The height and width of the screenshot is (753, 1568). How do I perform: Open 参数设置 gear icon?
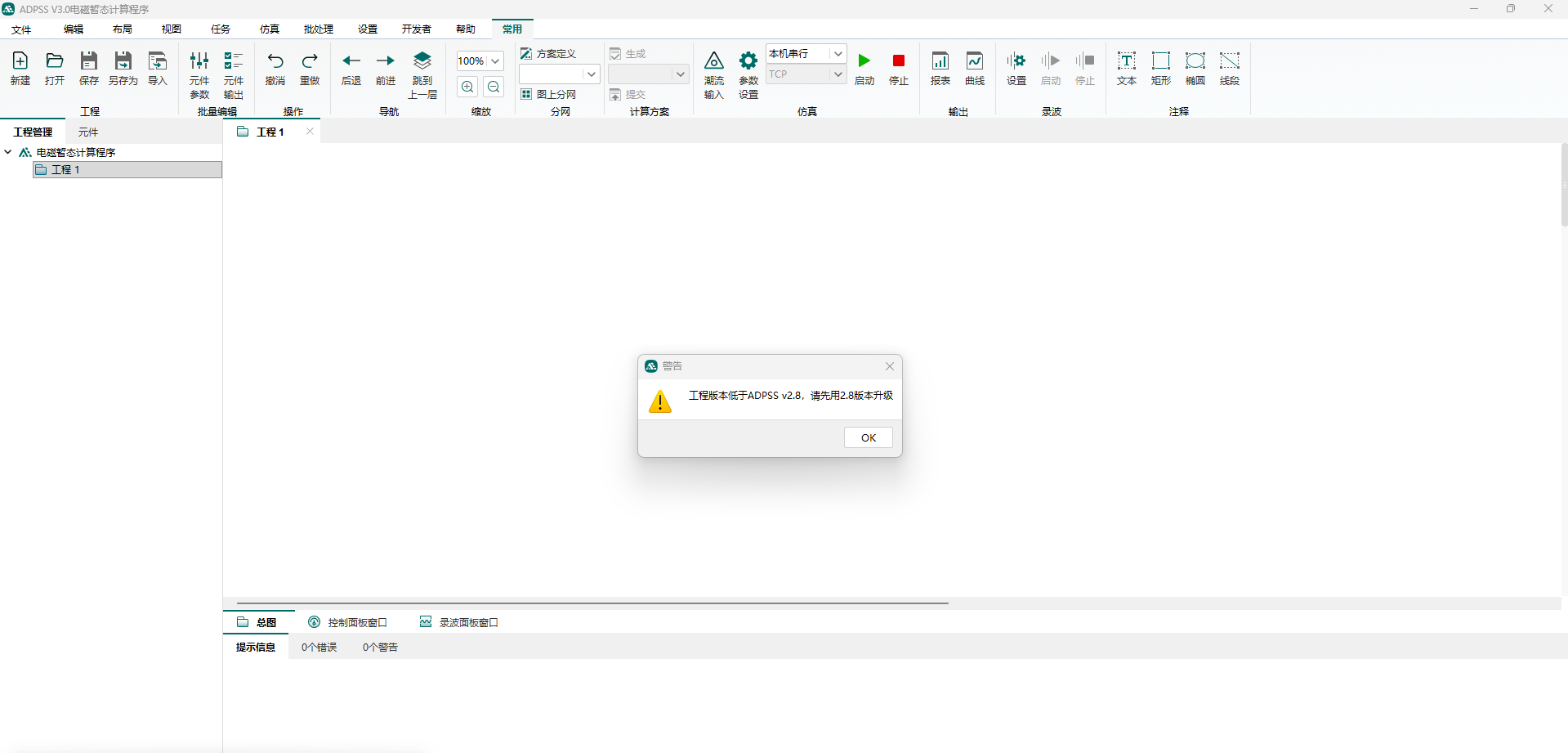748,61
